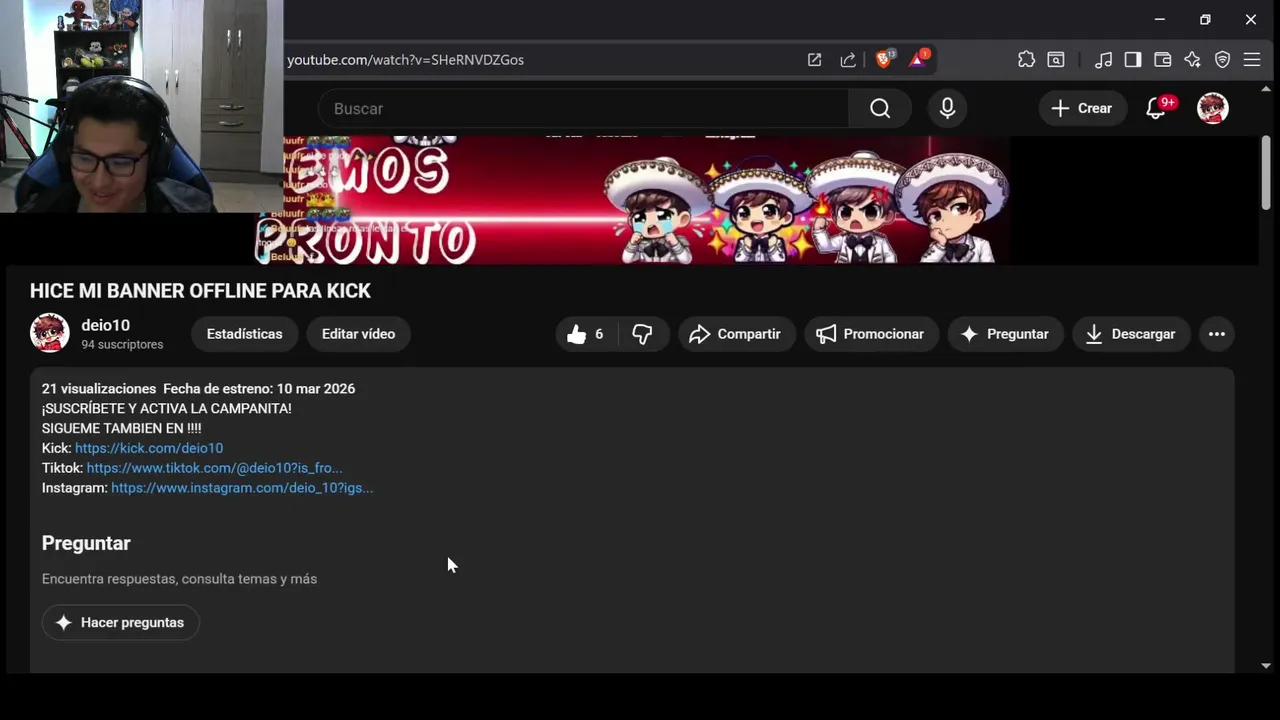
Task: Click the video player banner frame
Action: tap(632, 200)
